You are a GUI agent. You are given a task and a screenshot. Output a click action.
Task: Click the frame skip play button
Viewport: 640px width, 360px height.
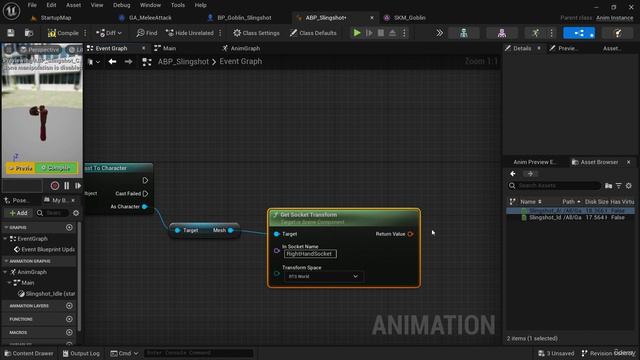(x=369, y=33)
